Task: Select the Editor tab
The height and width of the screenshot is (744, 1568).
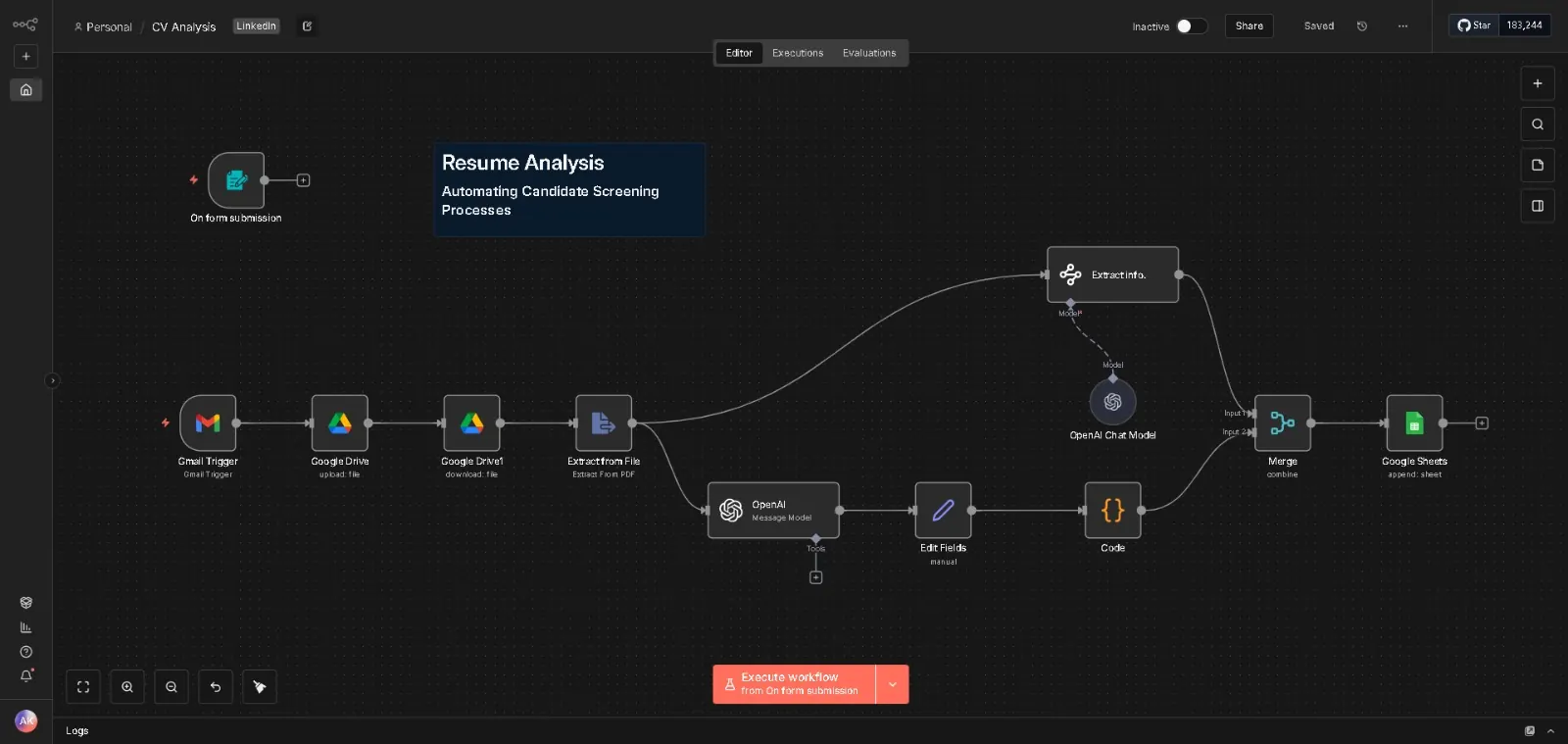Action: pyautogui.click(x=739, y=53)
